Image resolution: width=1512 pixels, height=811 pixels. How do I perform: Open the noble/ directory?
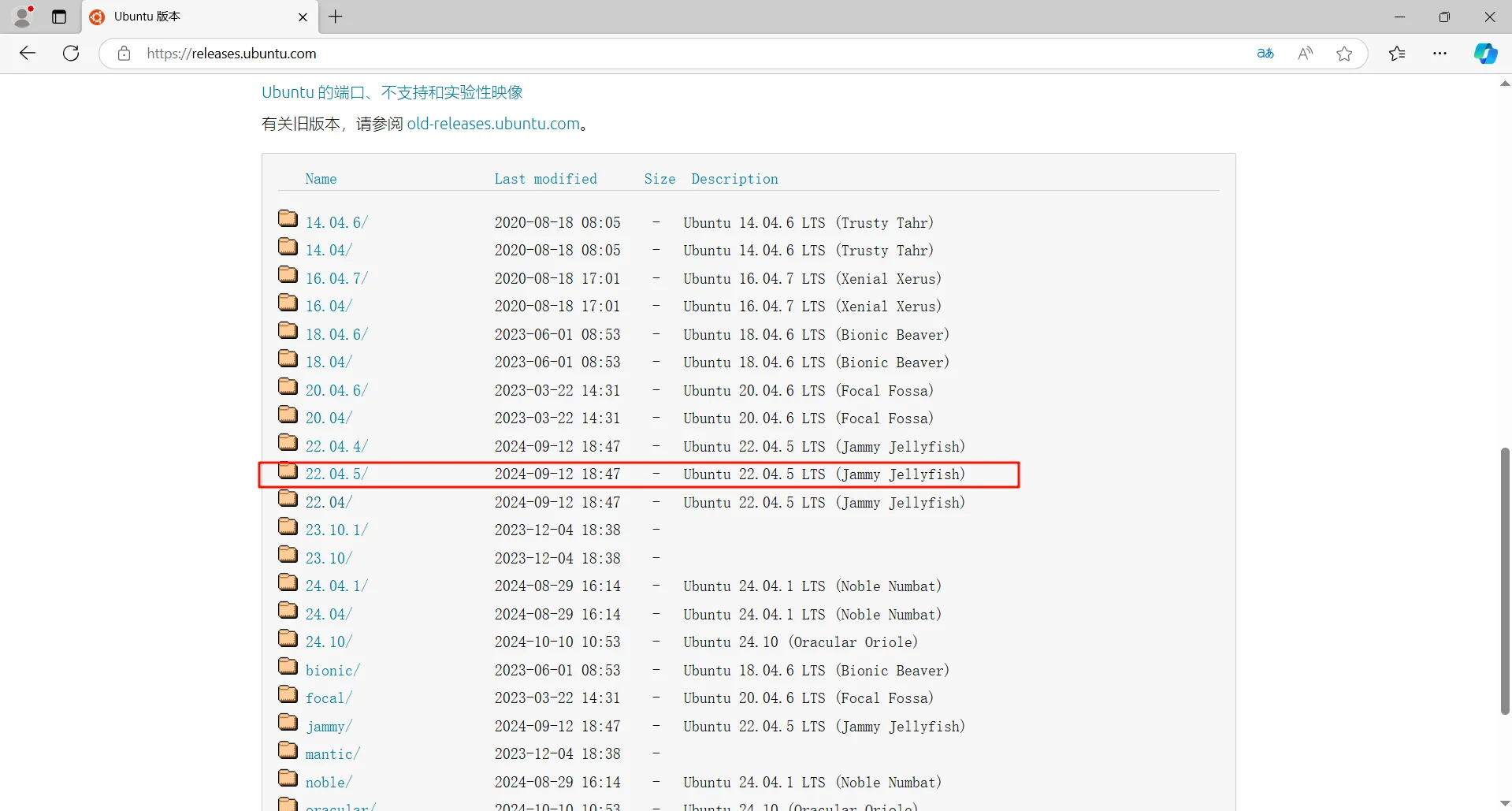click(328, 782)
